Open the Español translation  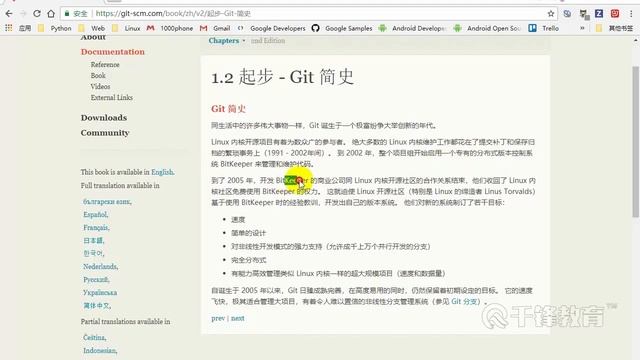[x=95, y=214]
